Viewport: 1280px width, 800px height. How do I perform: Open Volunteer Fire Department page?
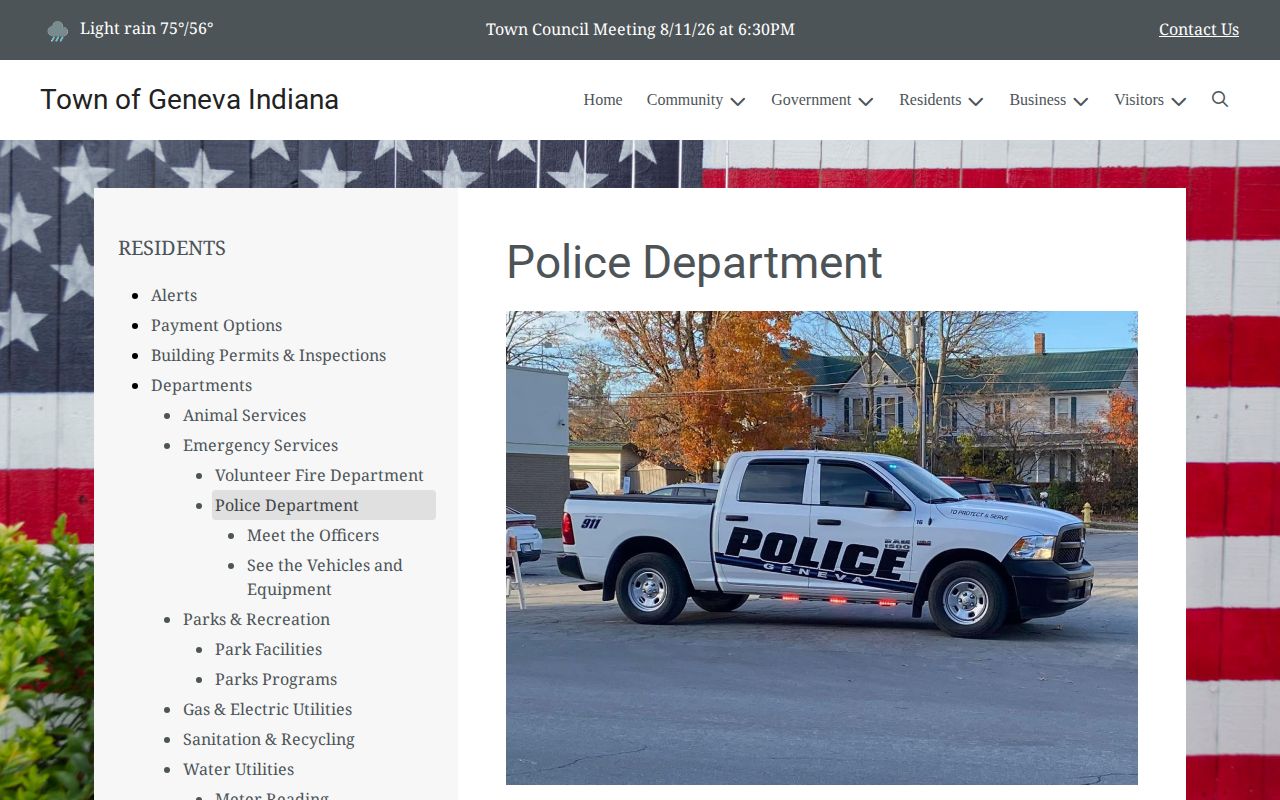pyautogui.click(x=319, y=475)
